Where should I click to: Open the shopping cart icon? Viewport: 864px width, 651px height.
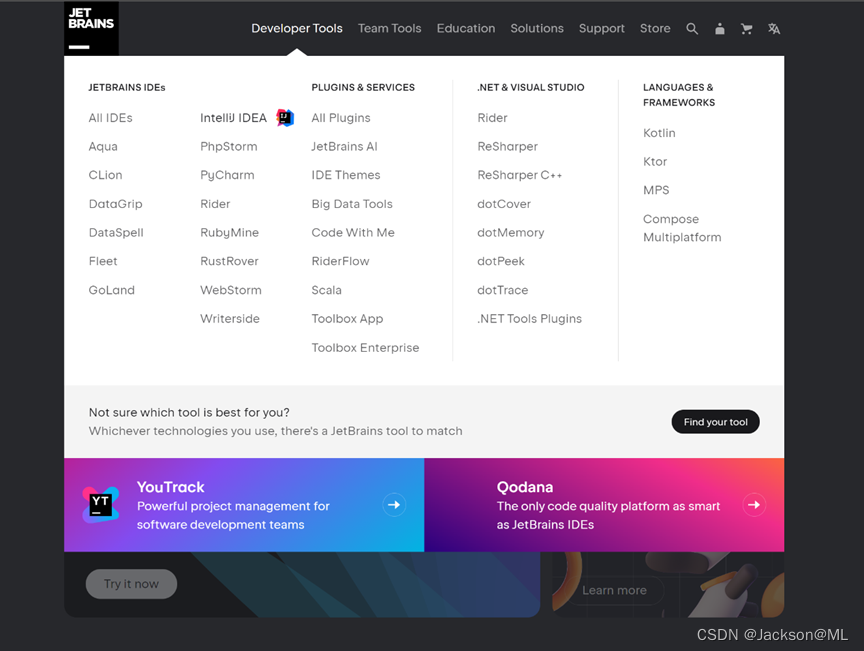coord(747,29)
